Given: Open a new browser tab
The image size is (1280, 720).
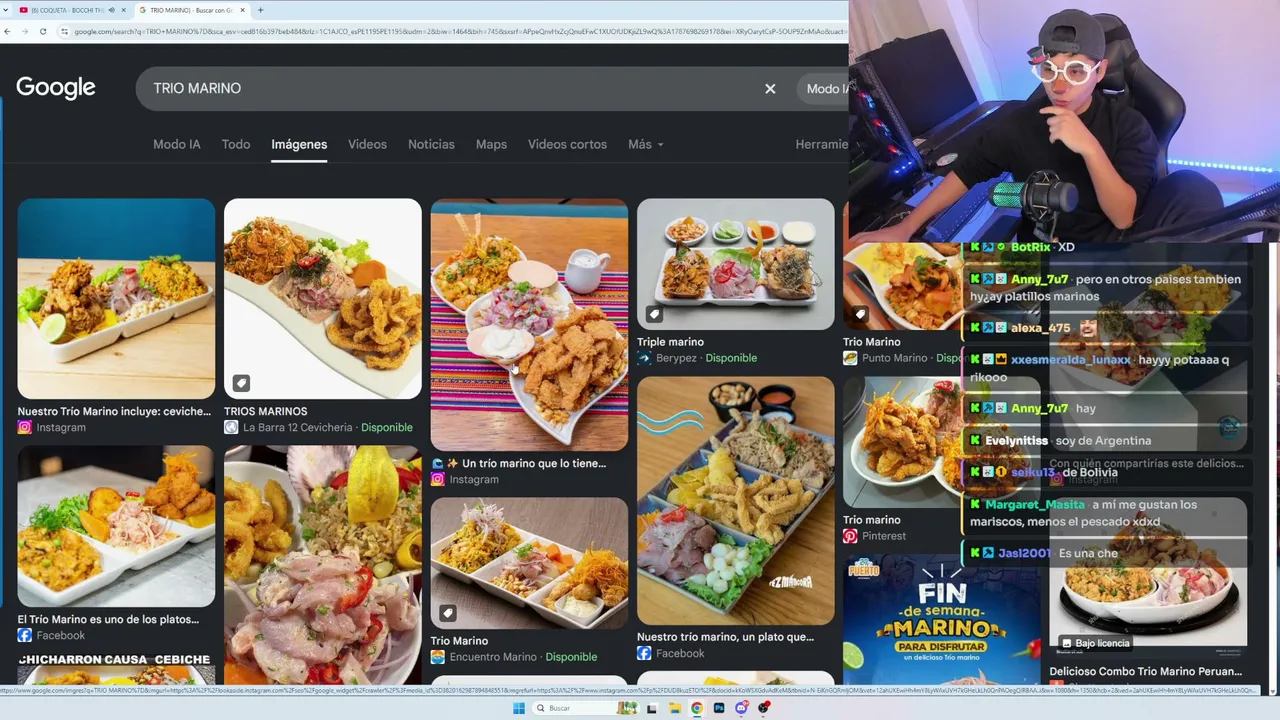Looking at the screenshot, I should click(x=260, y=10).
